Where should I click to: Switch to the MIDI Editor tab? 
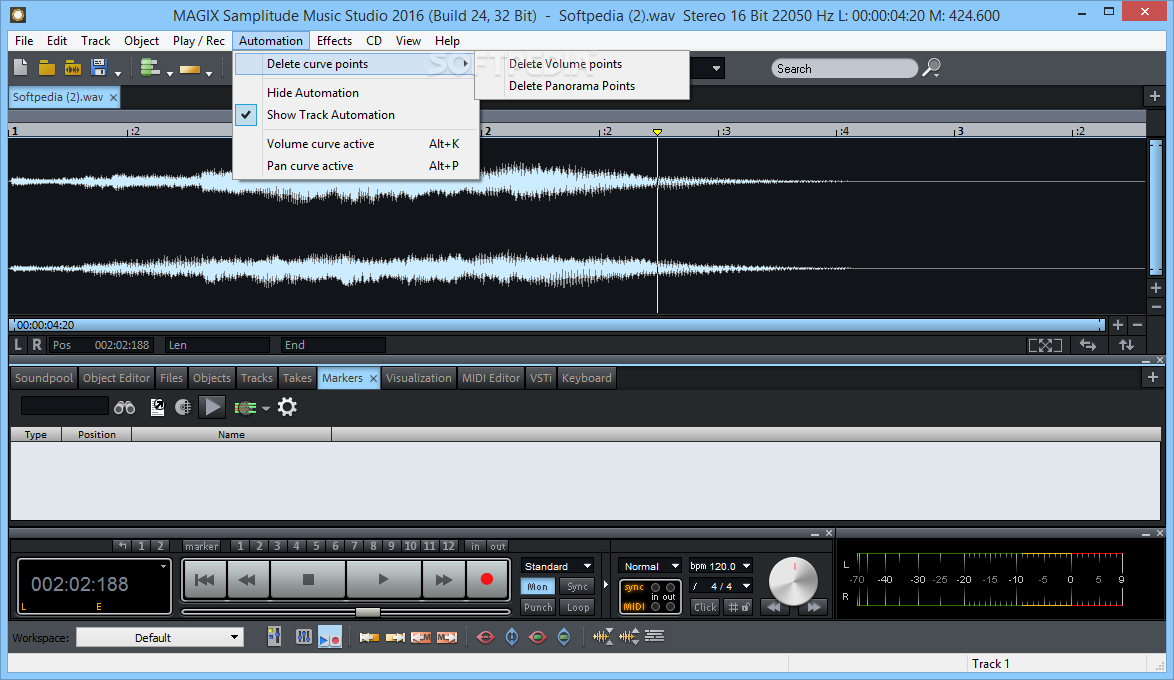[490, 378]
